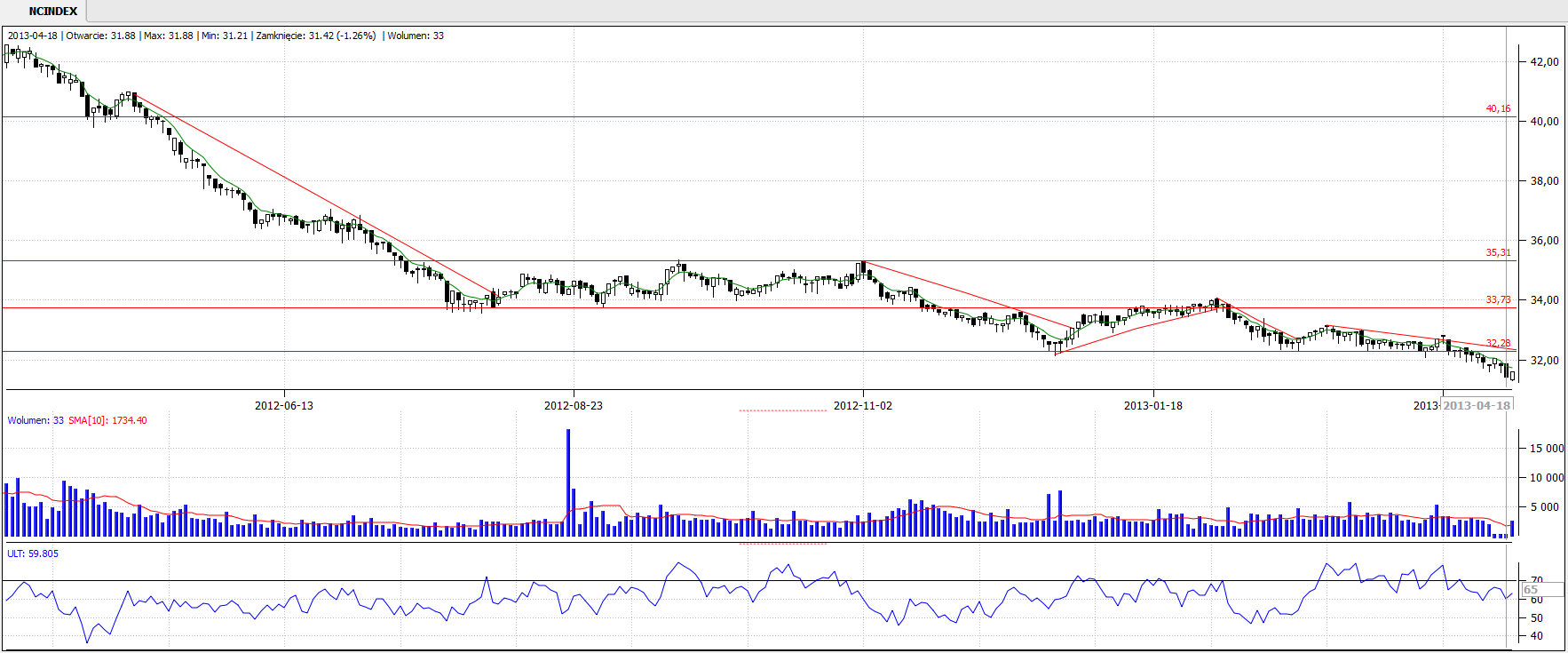Image resolution: width=1568 pixels, height=653 pixels.
Task: Click the 15 000 mark on volume axis
Action: point(1546,449)
